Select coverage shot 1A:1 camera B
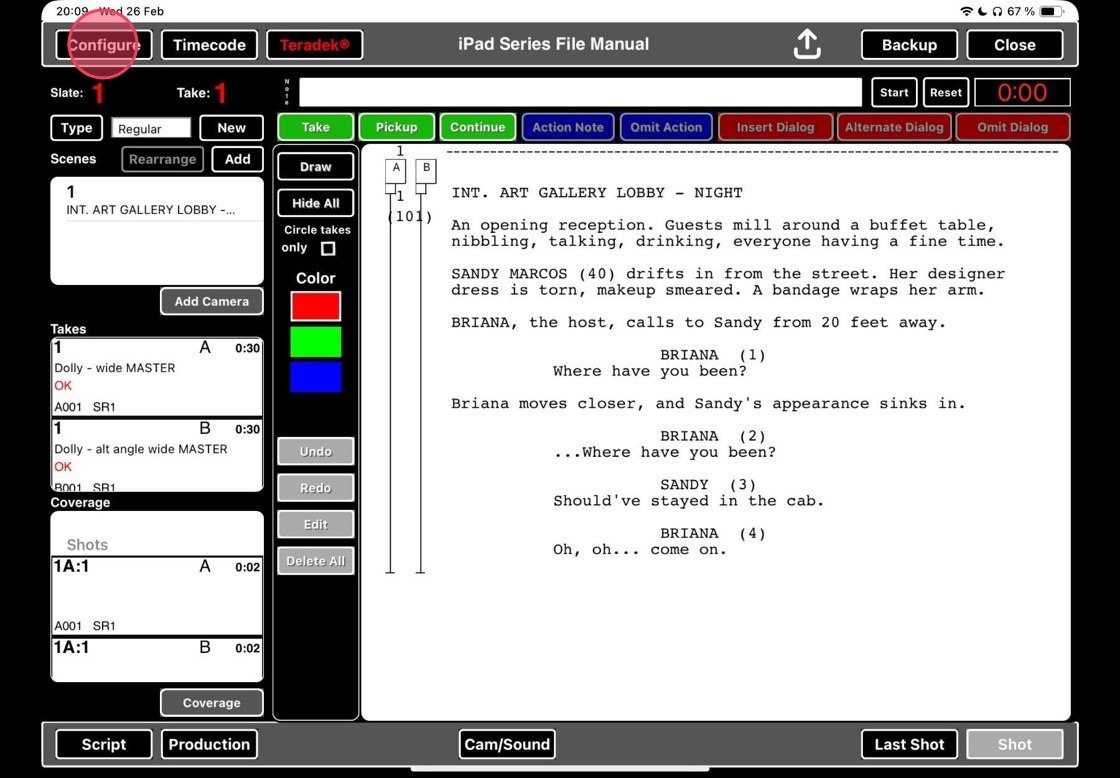 point(157,659)
